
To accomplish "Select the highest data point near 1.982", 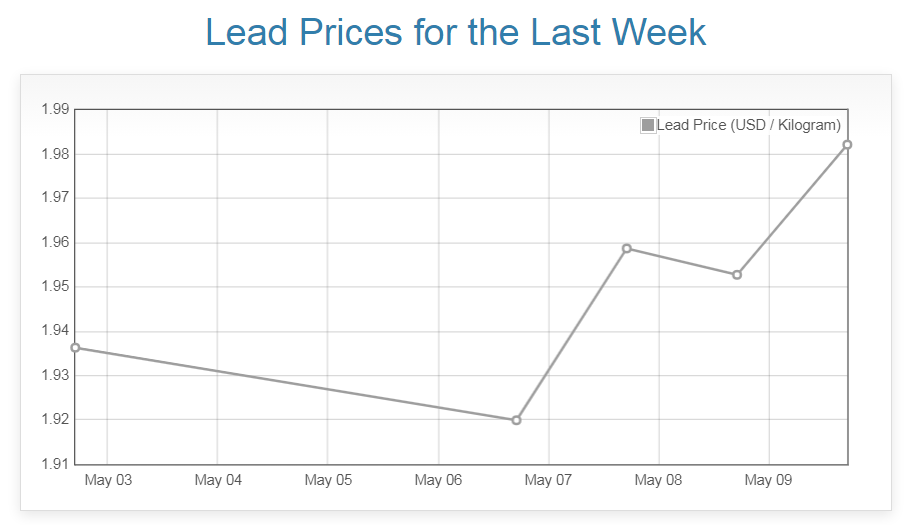I will coord(847,145).
